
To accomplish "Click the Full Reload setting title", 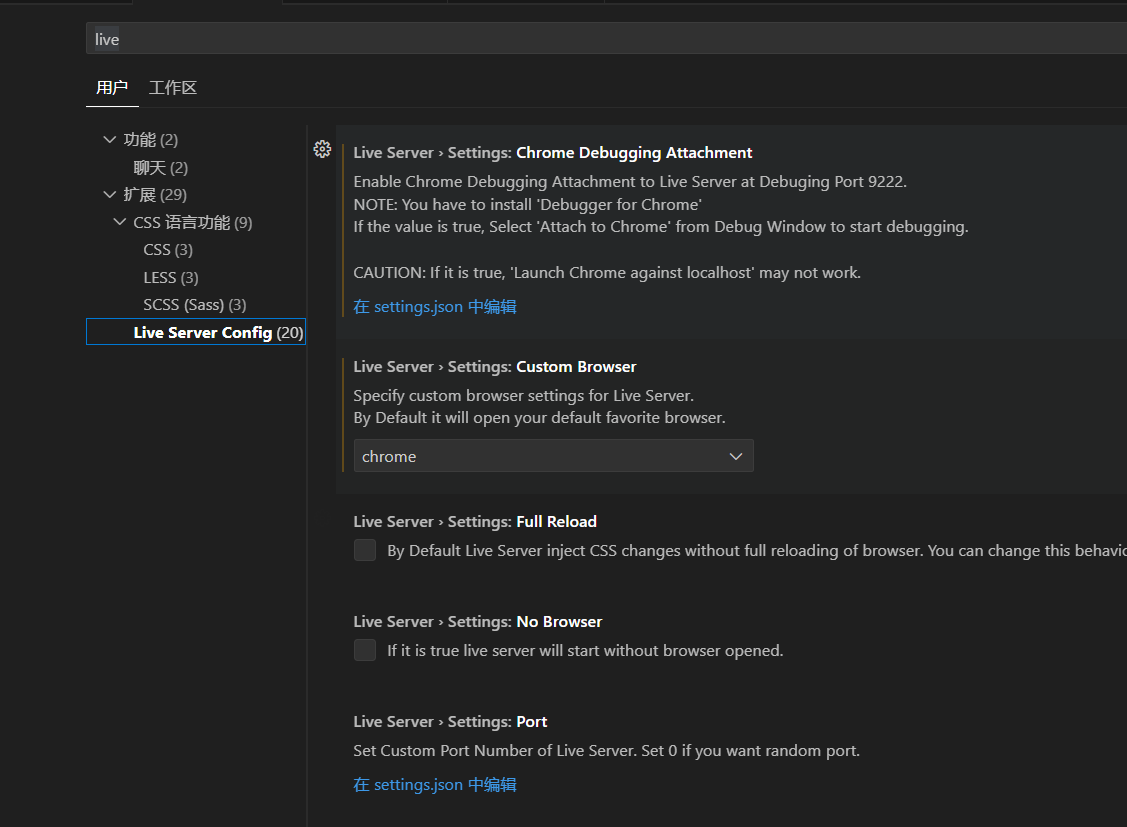I will [x=475, y=522].
